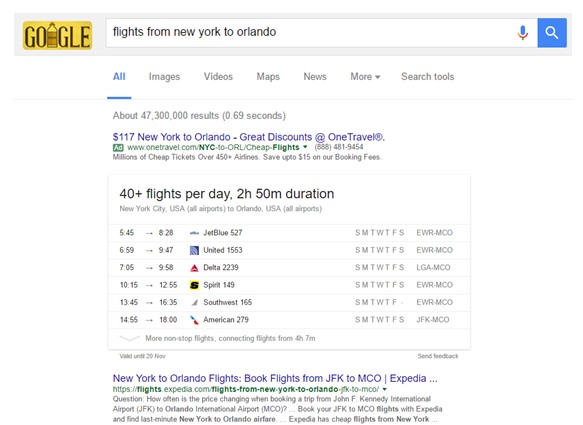Click the Southwest airline logo icon
This screenshot has height=425, width=583.
[194, 303]
